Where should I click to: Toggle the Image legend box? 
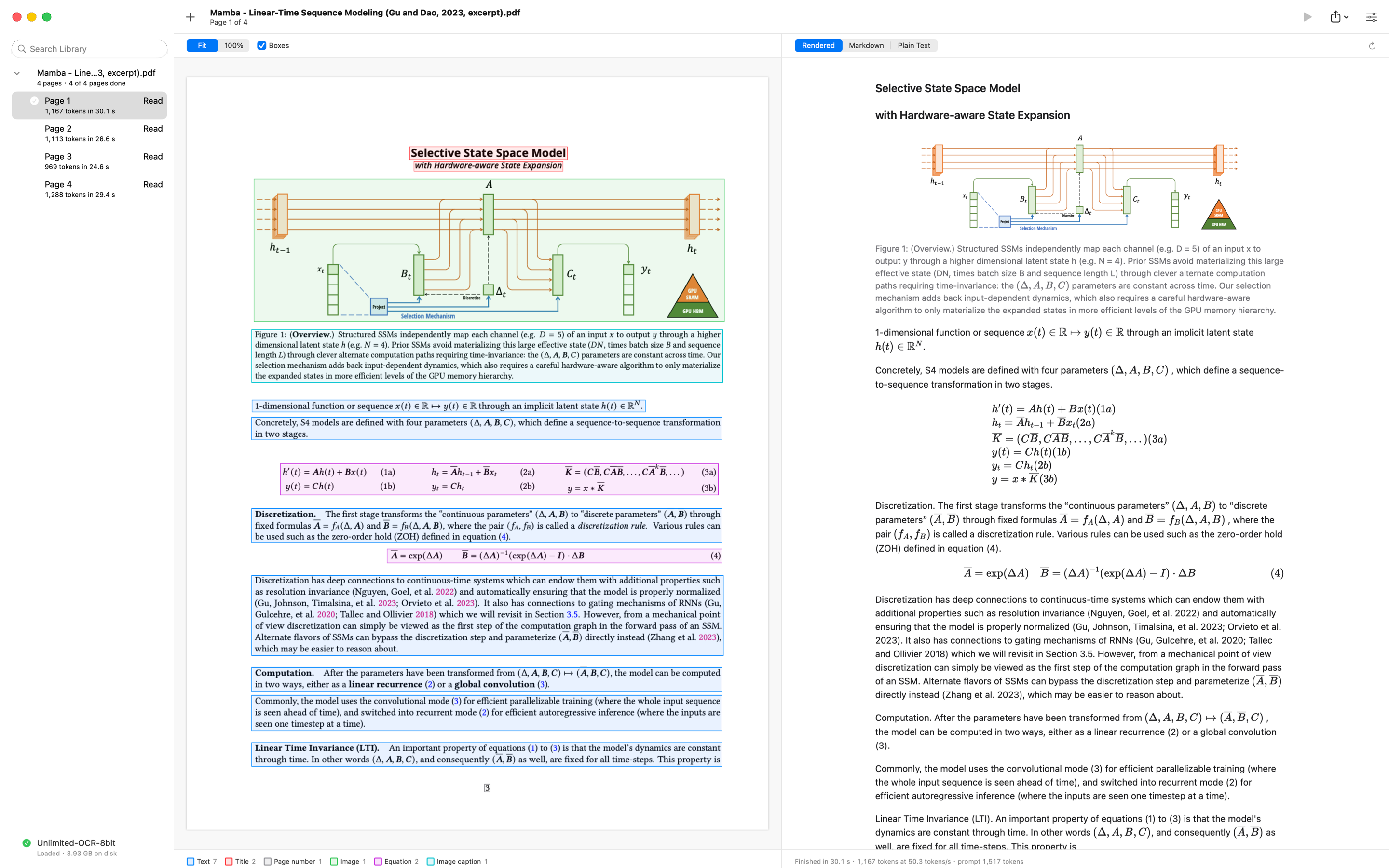[x=334, y=861]
